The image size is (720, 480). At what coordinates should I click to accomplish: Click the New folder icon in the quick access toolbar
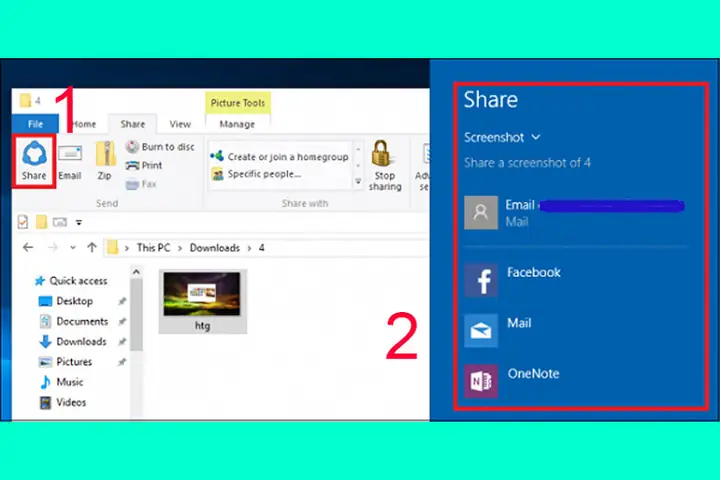(41, 222)
